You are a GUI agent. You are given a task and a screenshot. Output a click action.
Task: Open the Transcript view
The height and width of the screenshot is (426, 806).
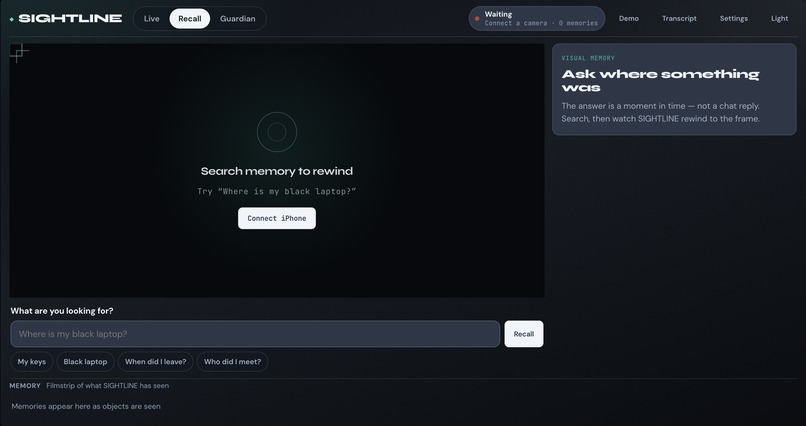(679, 18)
